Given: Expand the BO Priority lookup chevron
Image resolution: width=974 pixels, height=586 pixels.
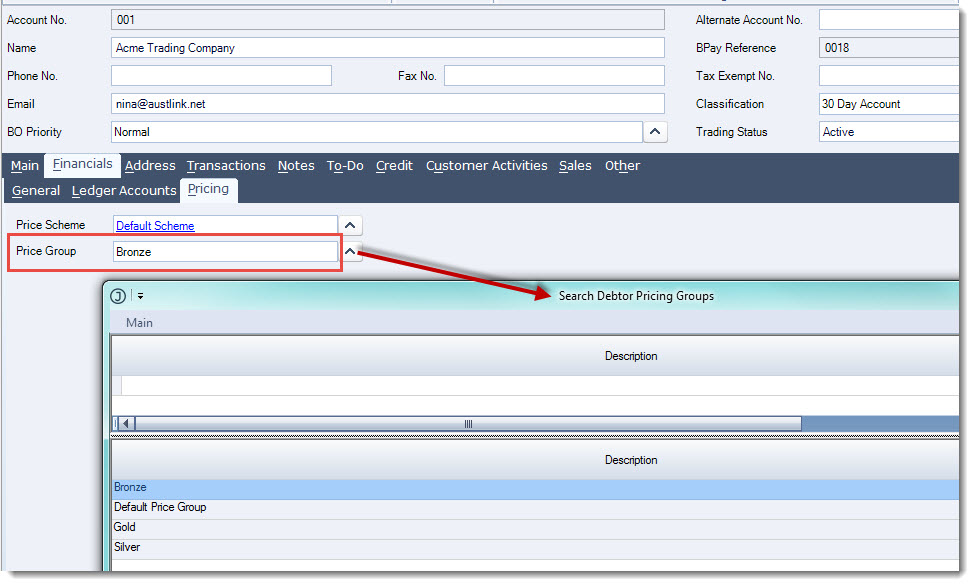Looking at the screenshot, I should [x=655, y=132].
